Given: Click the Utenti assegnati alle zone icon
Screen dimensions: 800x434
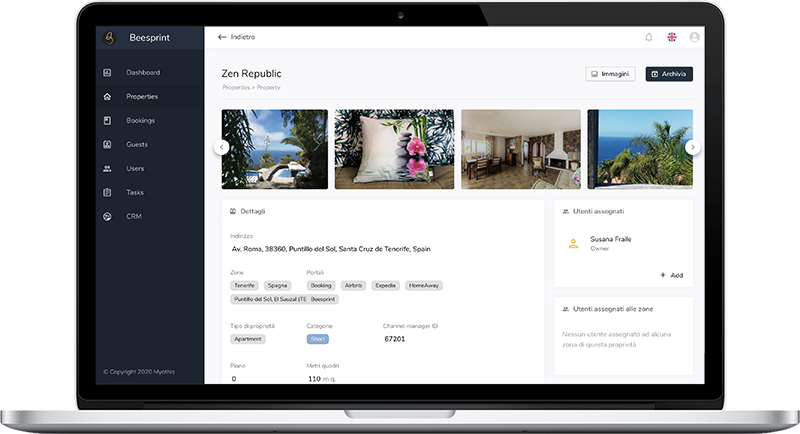Looking at the screenshot, I should [x=565, y=309].
